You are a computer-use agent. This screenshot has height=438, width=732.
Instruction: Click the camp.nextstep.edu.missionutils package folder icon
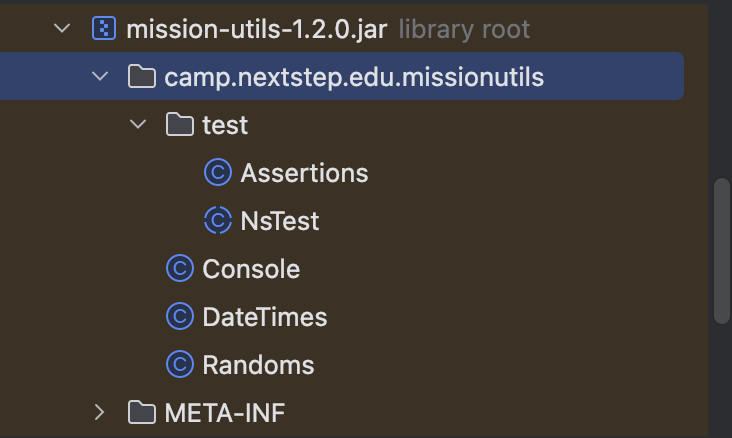(143, 77)
